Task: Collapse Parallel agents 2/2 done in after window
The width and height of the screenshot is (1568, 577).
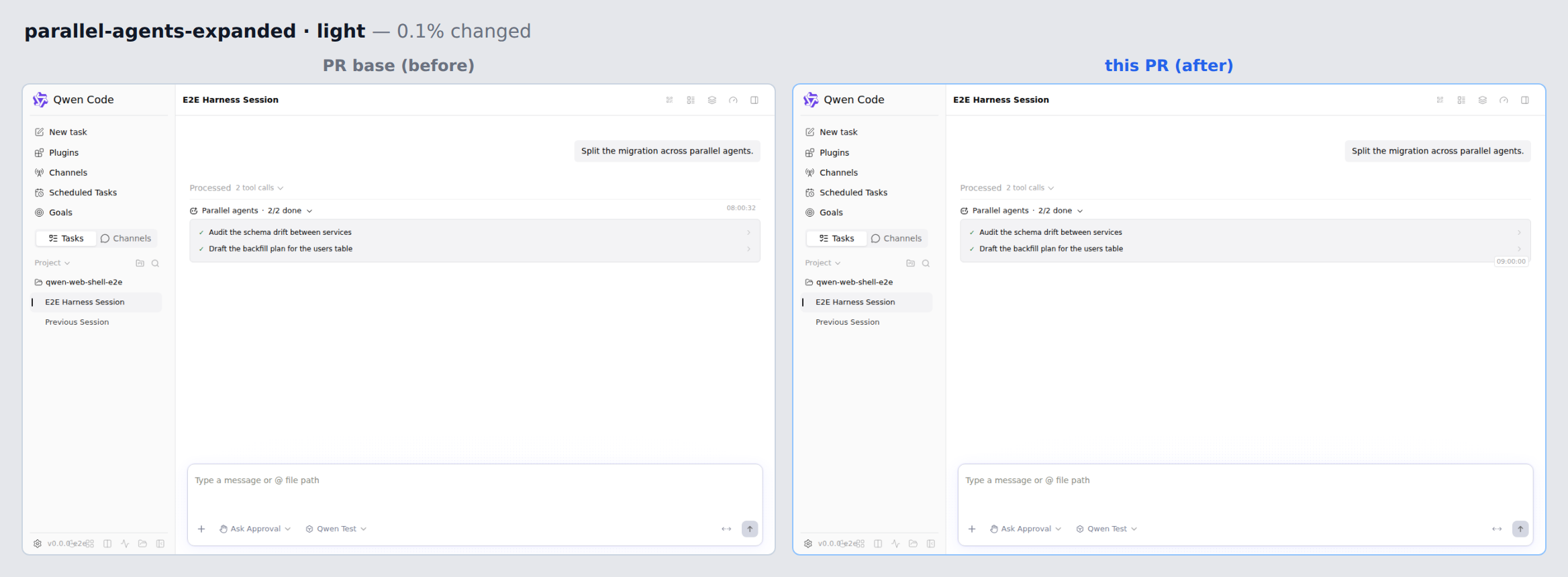Action: click(x=1022, y=211)
